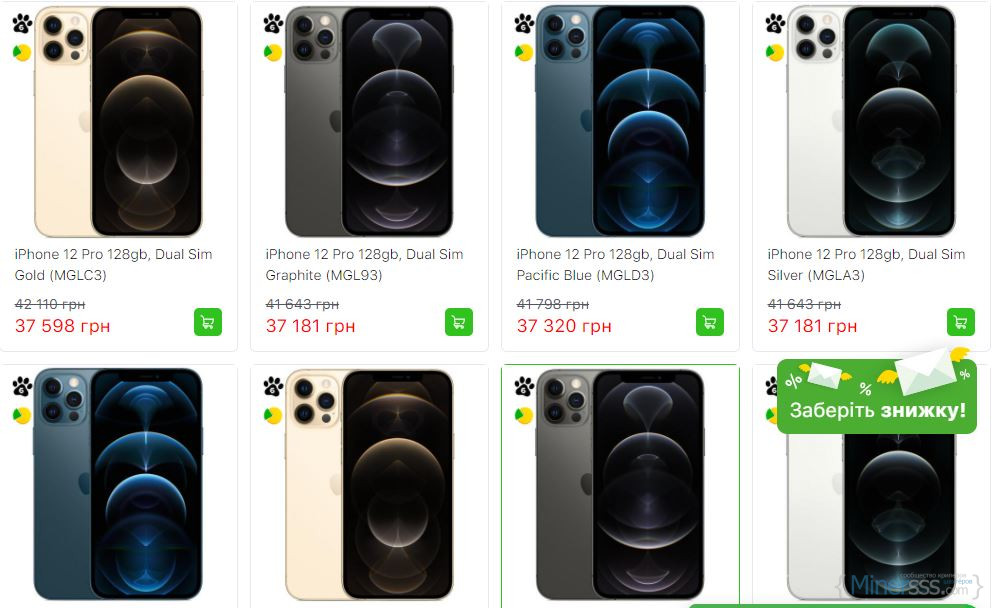The height and width of the screenshot is (608, 992).
Task: Add Silver iPhone 12 Pro to cart
Action: tap(961, 322)
